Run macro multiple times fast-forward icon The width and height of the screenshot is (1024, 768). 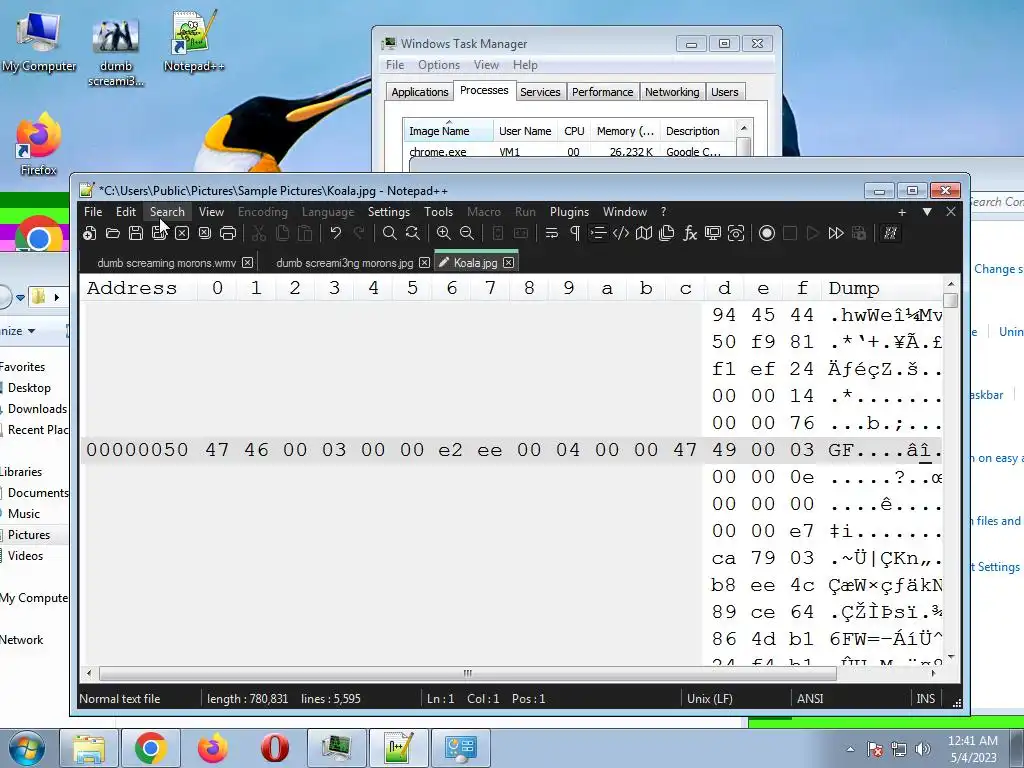[836, 233]
